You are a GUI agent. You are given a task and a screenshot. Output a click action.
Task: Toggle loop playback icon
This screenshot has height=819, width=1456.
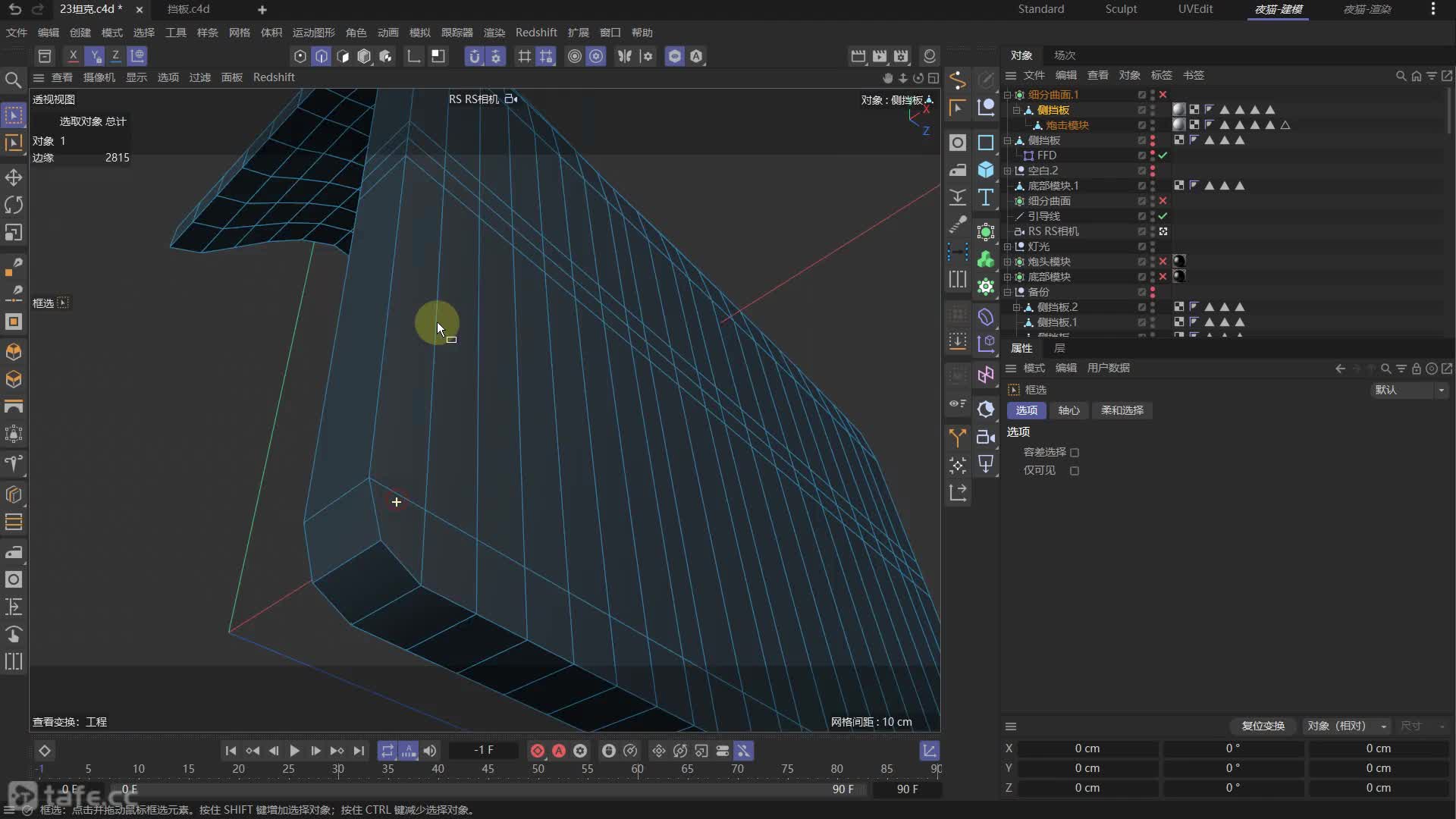coord(388,751)
